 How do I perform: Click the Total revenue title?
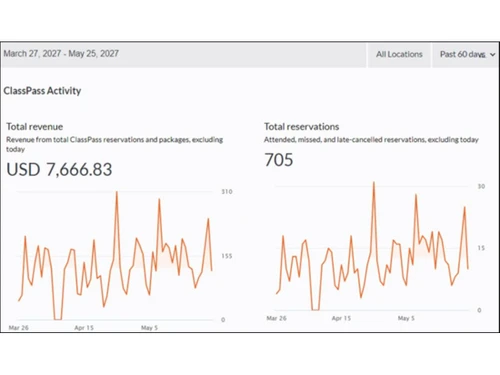tap(35, 127)
